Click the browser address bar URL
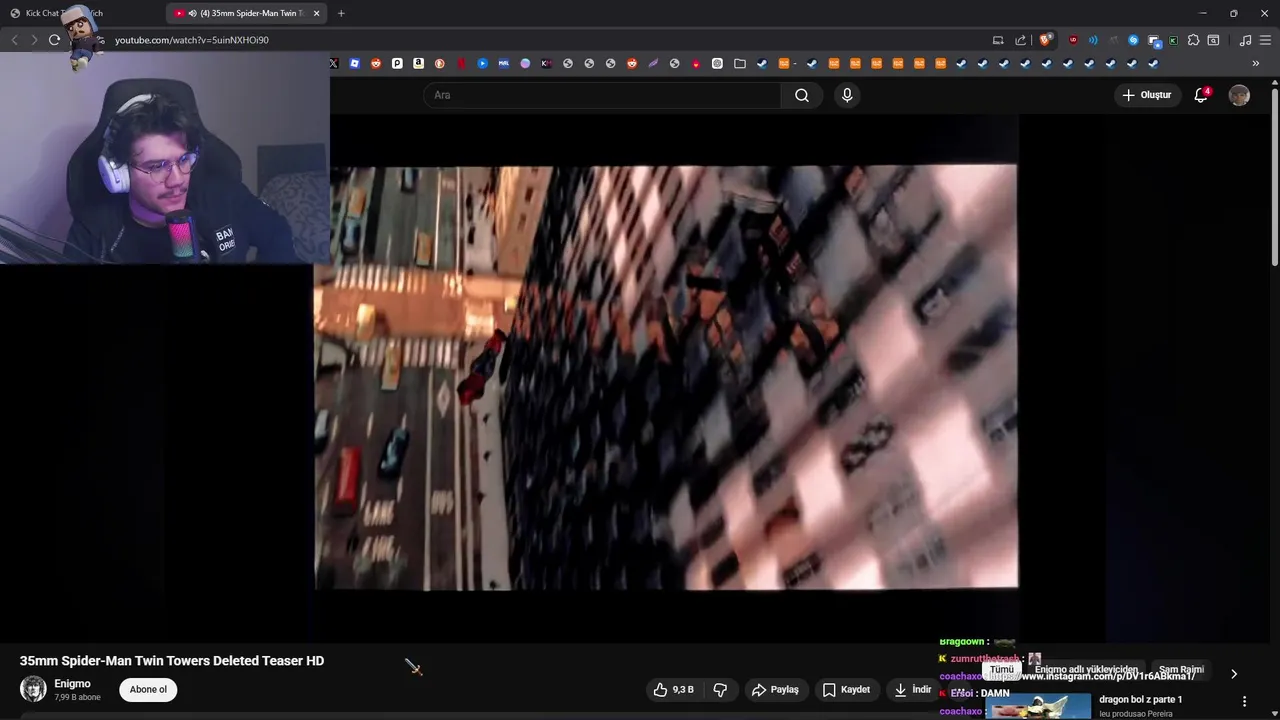This screenshot has height=720, width=1280. pyautogui.click(x=192, y=40)
